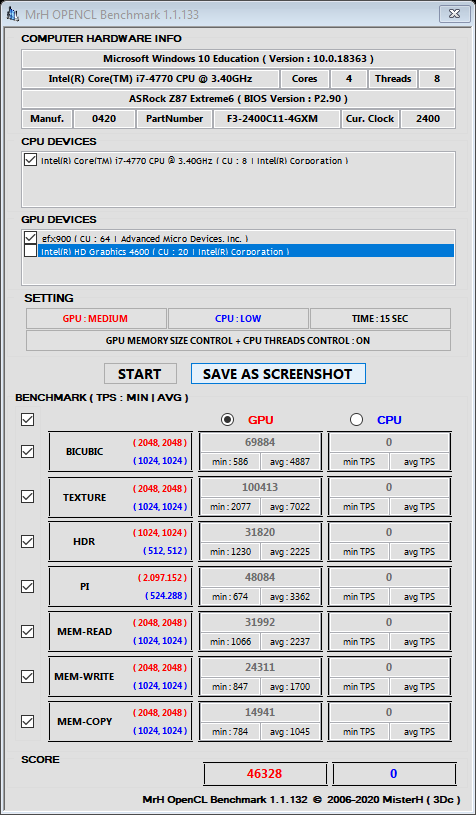Click the MEM-WRITE GPU score 24311
This screenshot has width=476, height=815.
[260, 667]
